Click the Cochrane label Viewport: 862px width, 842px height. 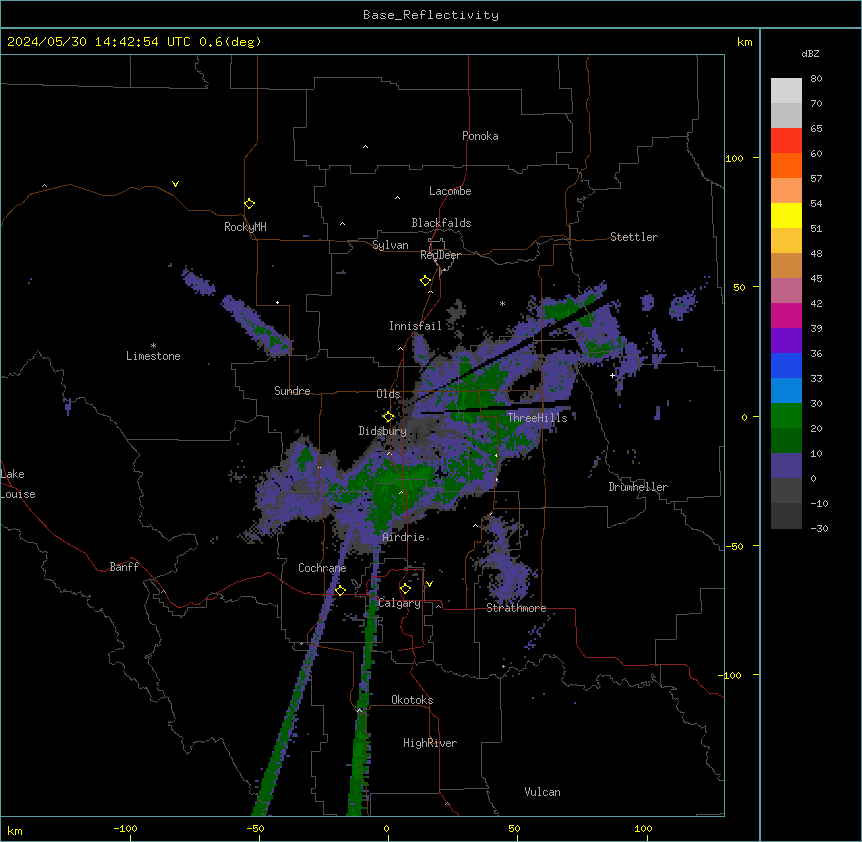[322, 568]
